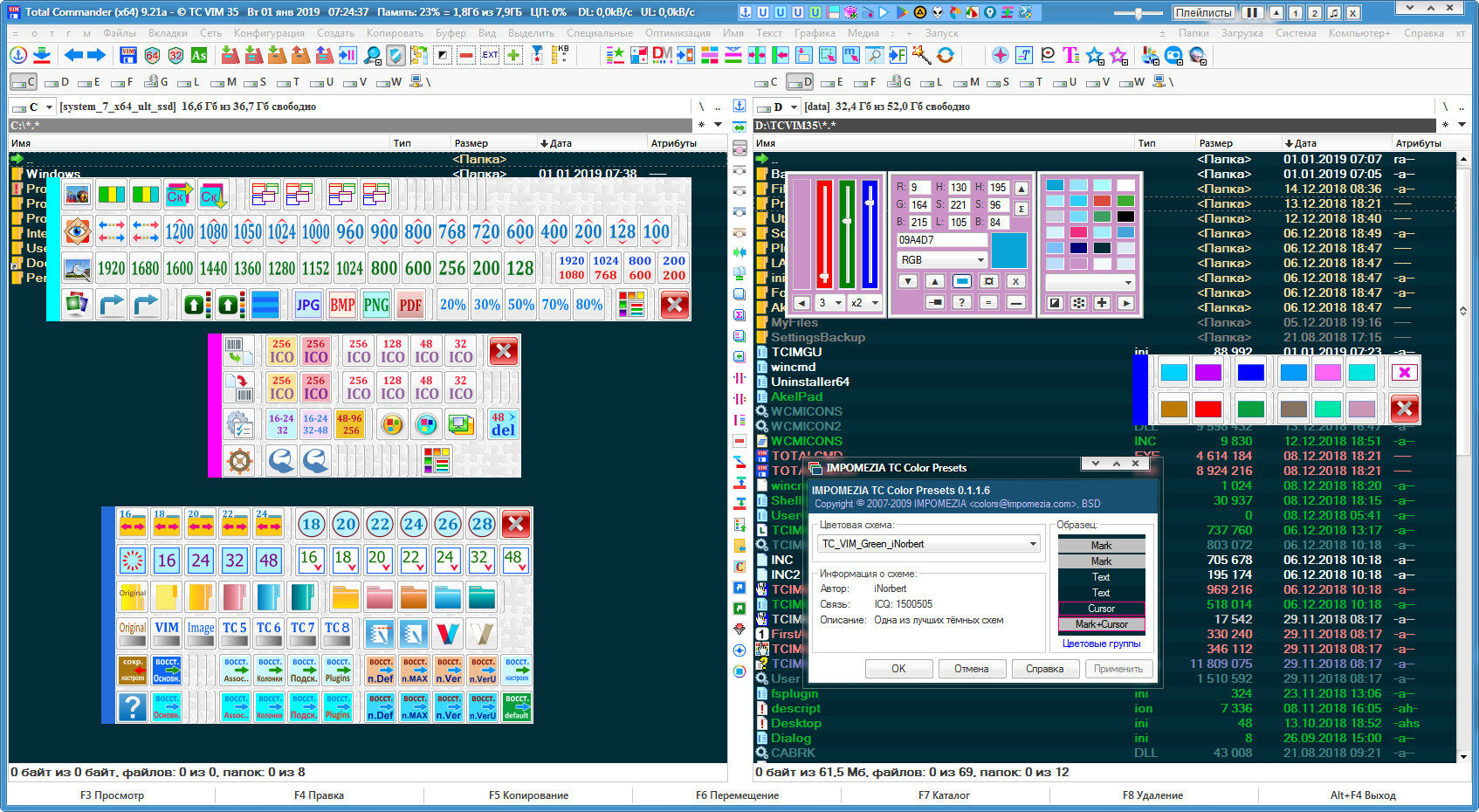The width and height of the screenshot is (1479, 812).
Task: Open the RGB color model dropdown
Action: coord(941,259)
